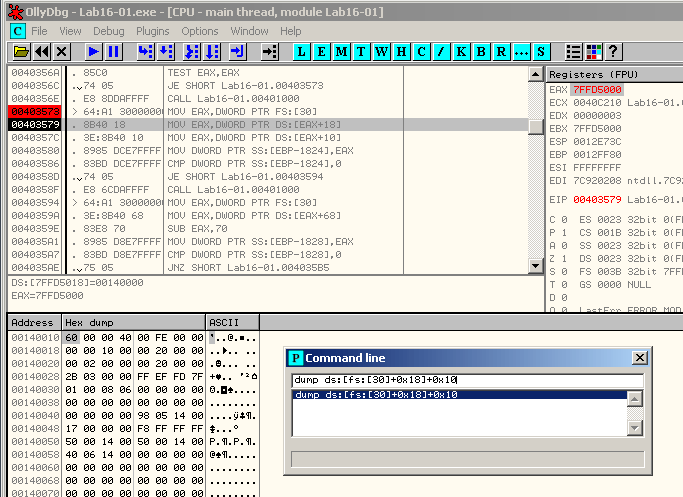
Task: Open Call stack with K button
Action: click(x=461, y=51)
